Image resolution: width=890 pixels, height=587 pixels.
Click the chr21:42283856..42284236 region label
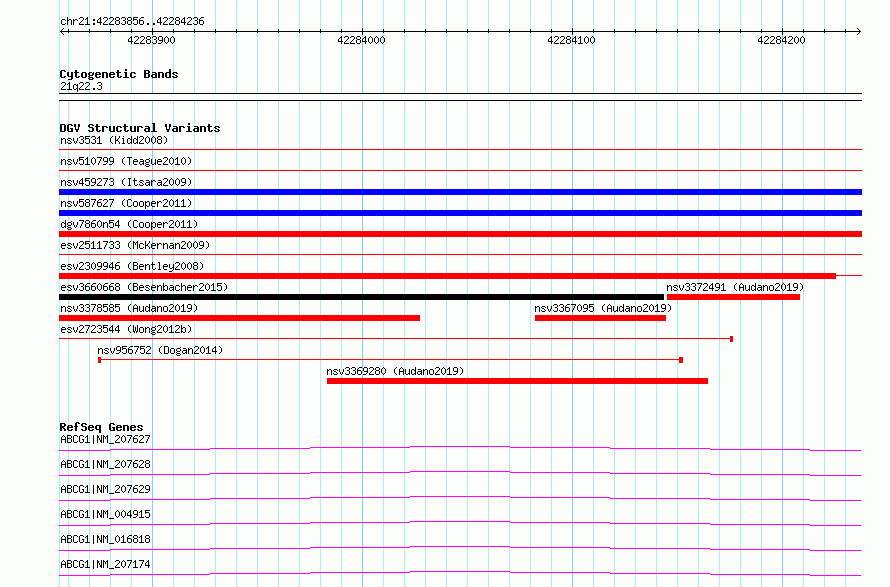pos(132,22)
